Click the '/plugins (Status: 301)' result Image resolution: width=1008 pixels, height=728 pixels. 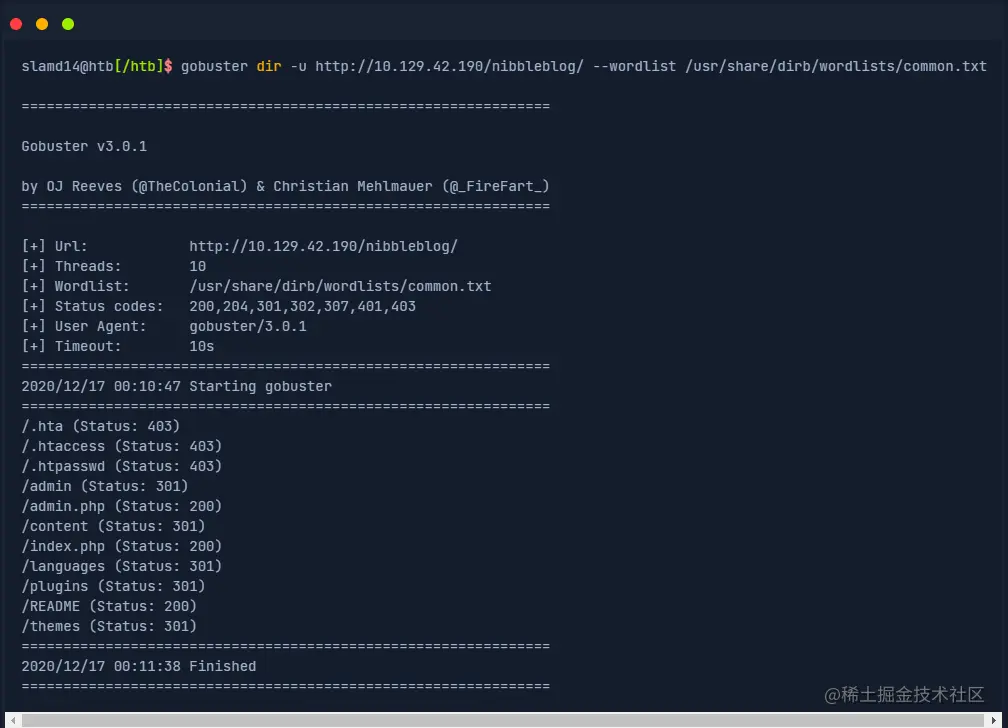click(114, 586)
